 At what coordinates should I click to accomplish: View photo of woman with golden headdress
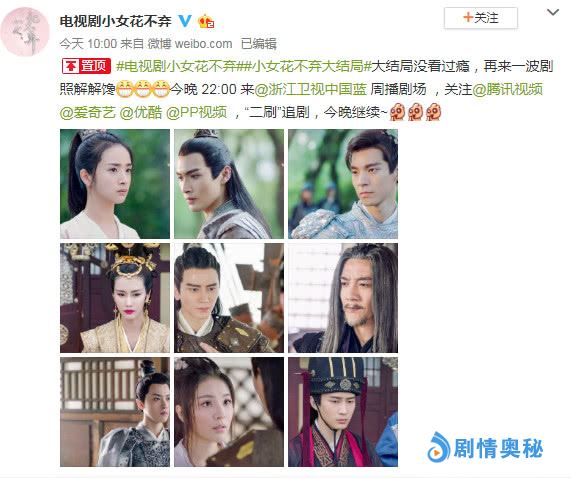(115, 298)
